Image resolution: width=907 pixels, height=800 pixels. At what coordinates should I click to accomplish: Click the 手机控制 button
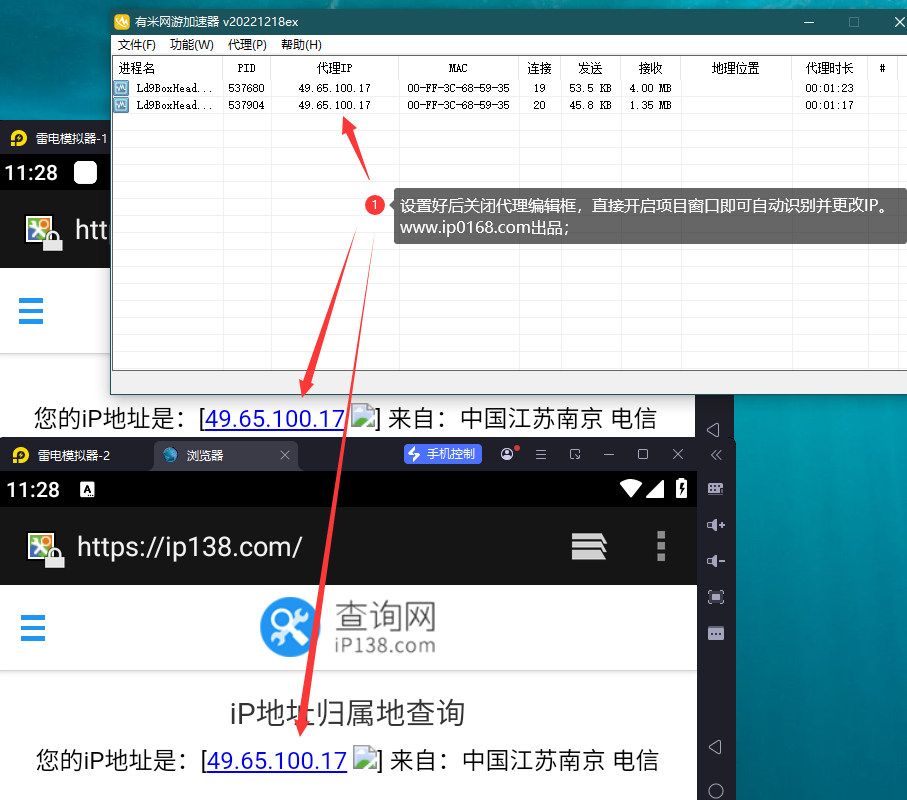tap(443, 454)
